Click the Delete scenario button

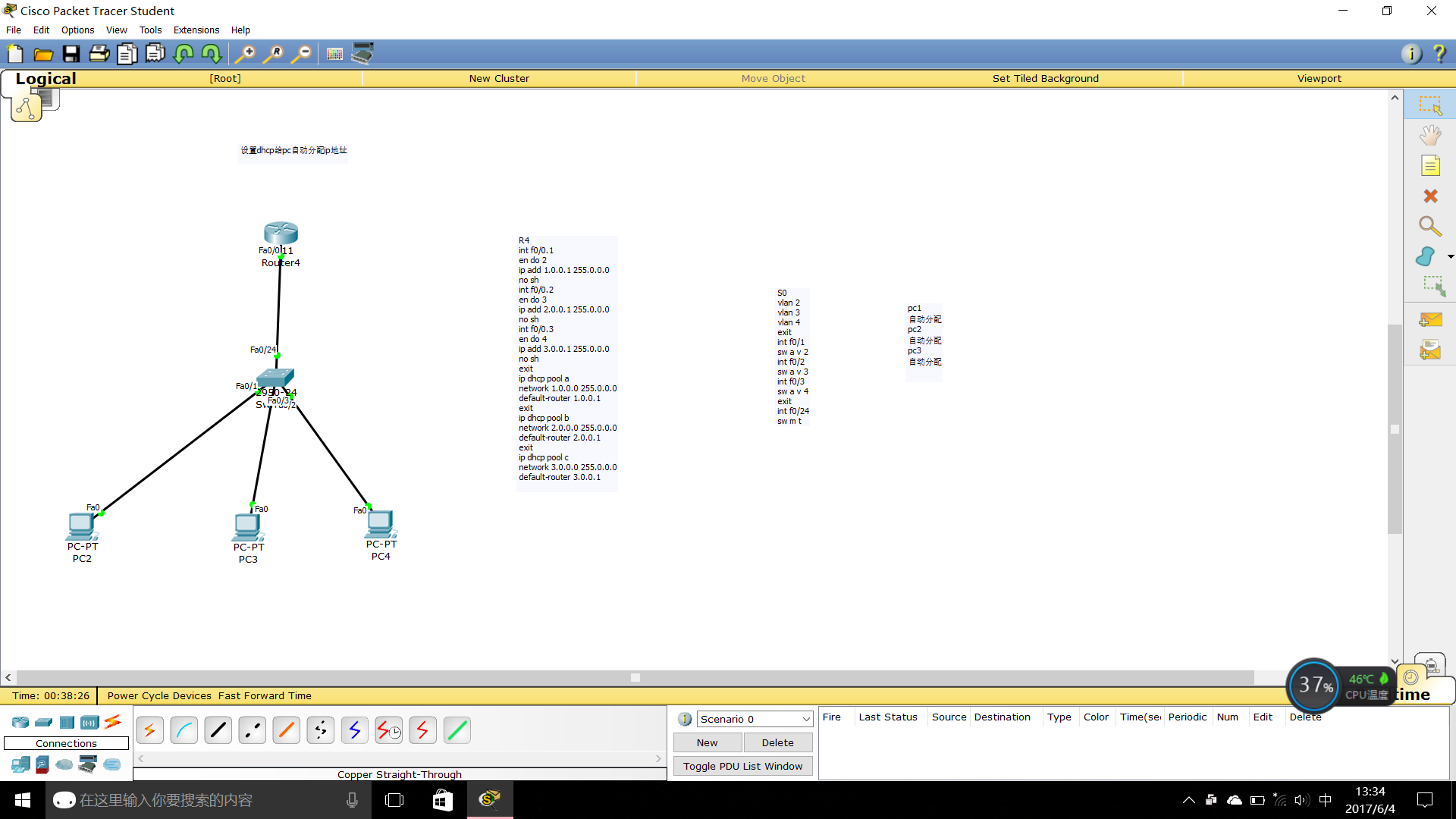(x=778, y=742)
